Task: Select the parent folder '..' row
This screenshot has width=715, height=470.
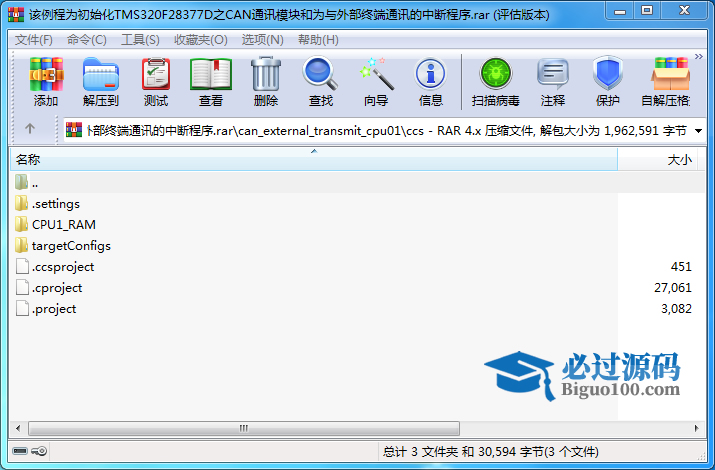Action: tap(357, 183)
